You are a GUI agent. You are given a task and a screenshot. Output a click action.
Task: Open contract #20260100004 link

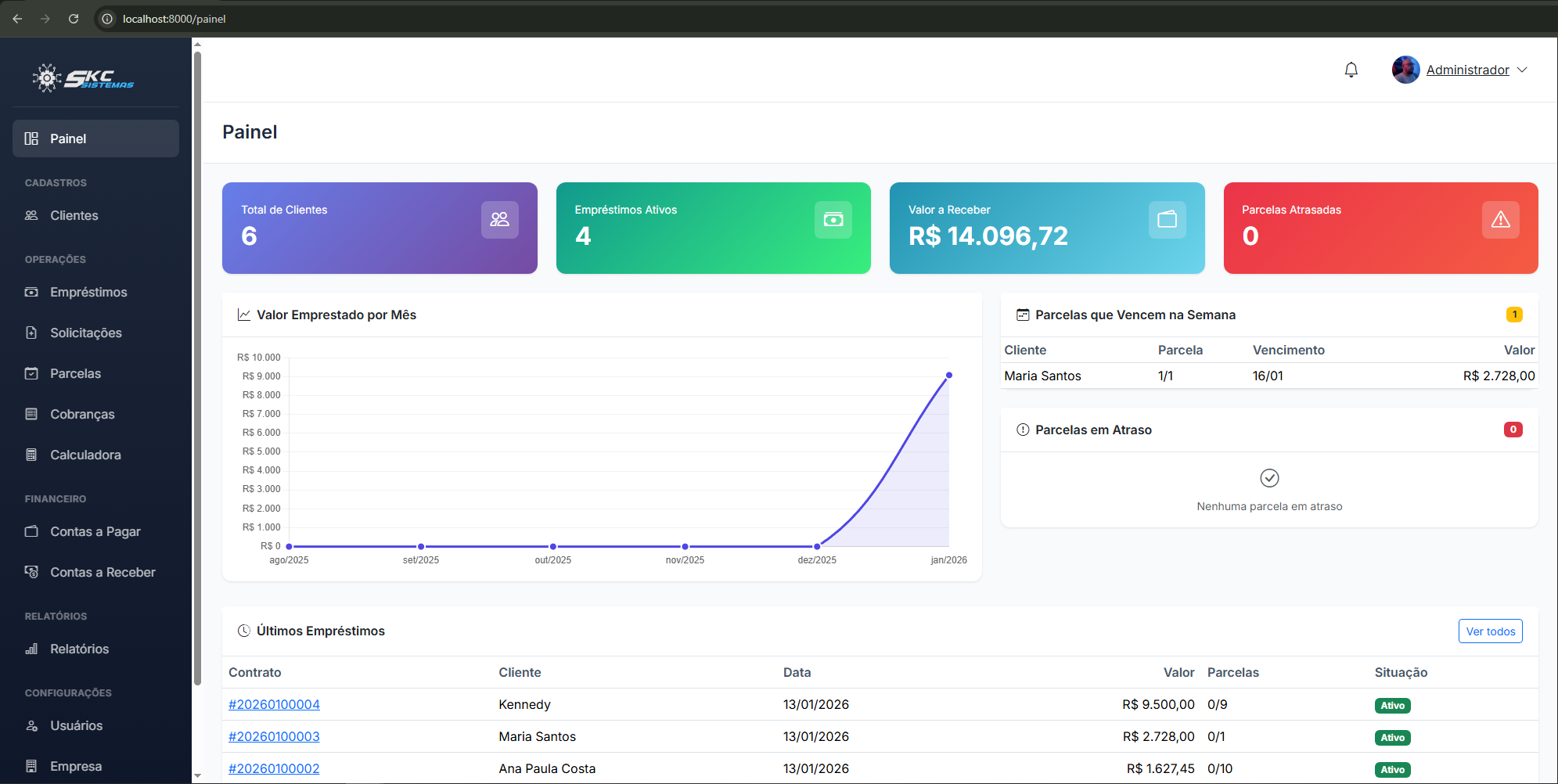click(x=274, y=704)
